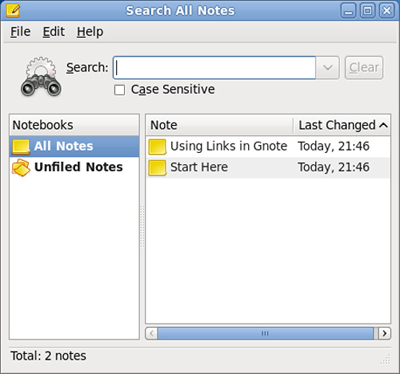Minimize the Search All Notes window
Viewport: 400px width, 374px height.
348,11
